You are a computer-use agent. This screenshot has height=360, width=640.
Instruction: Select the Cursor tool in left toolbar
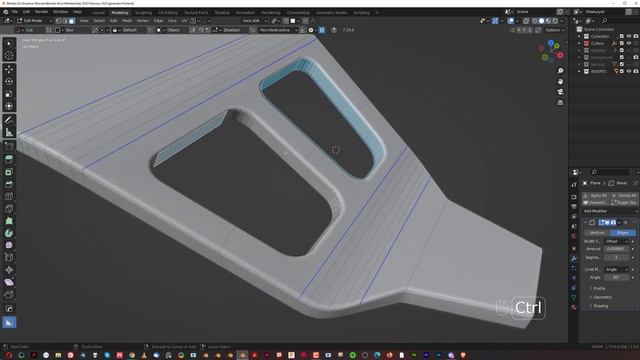pyautogui.click(x=9, y=56)
